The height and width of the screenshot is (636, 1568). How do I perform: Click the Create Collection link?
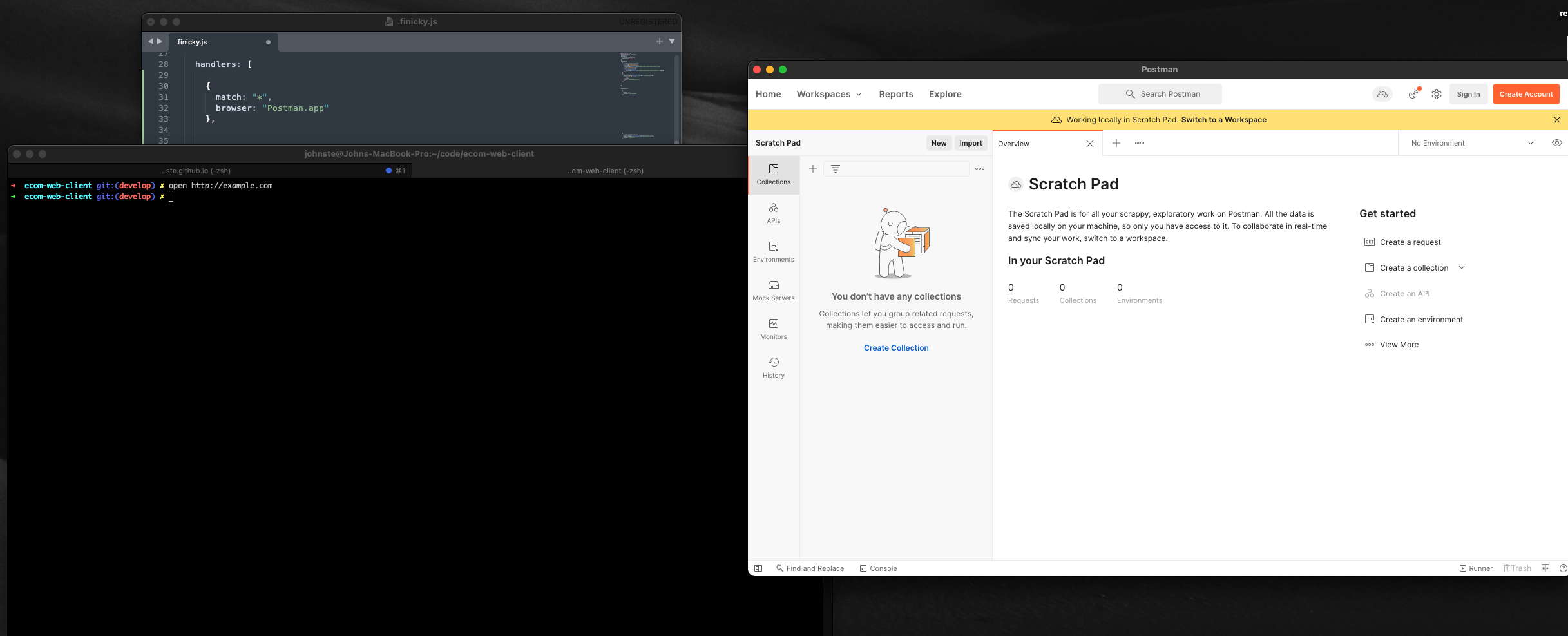[x=895, y=348]
